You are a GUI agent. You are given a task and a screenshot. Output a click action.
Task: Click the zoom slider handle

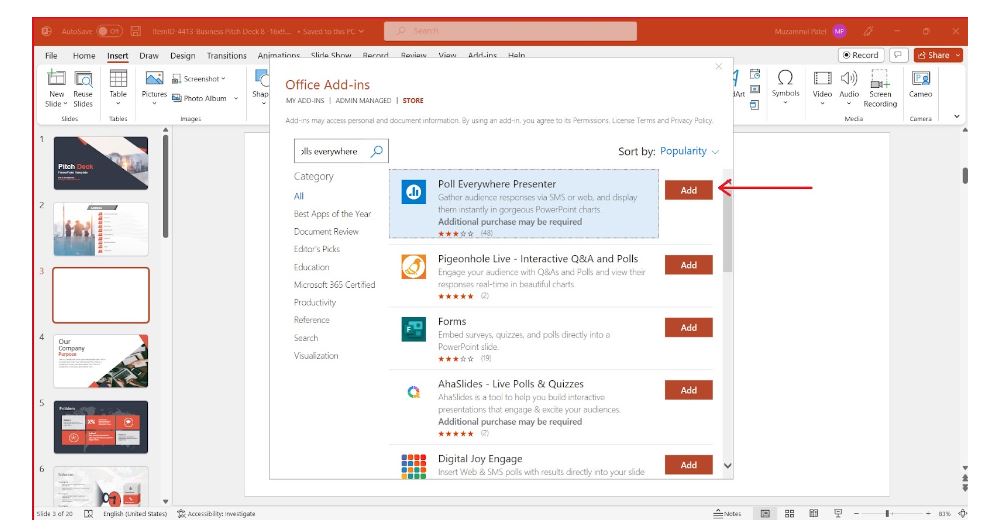(x=888, y=514)
